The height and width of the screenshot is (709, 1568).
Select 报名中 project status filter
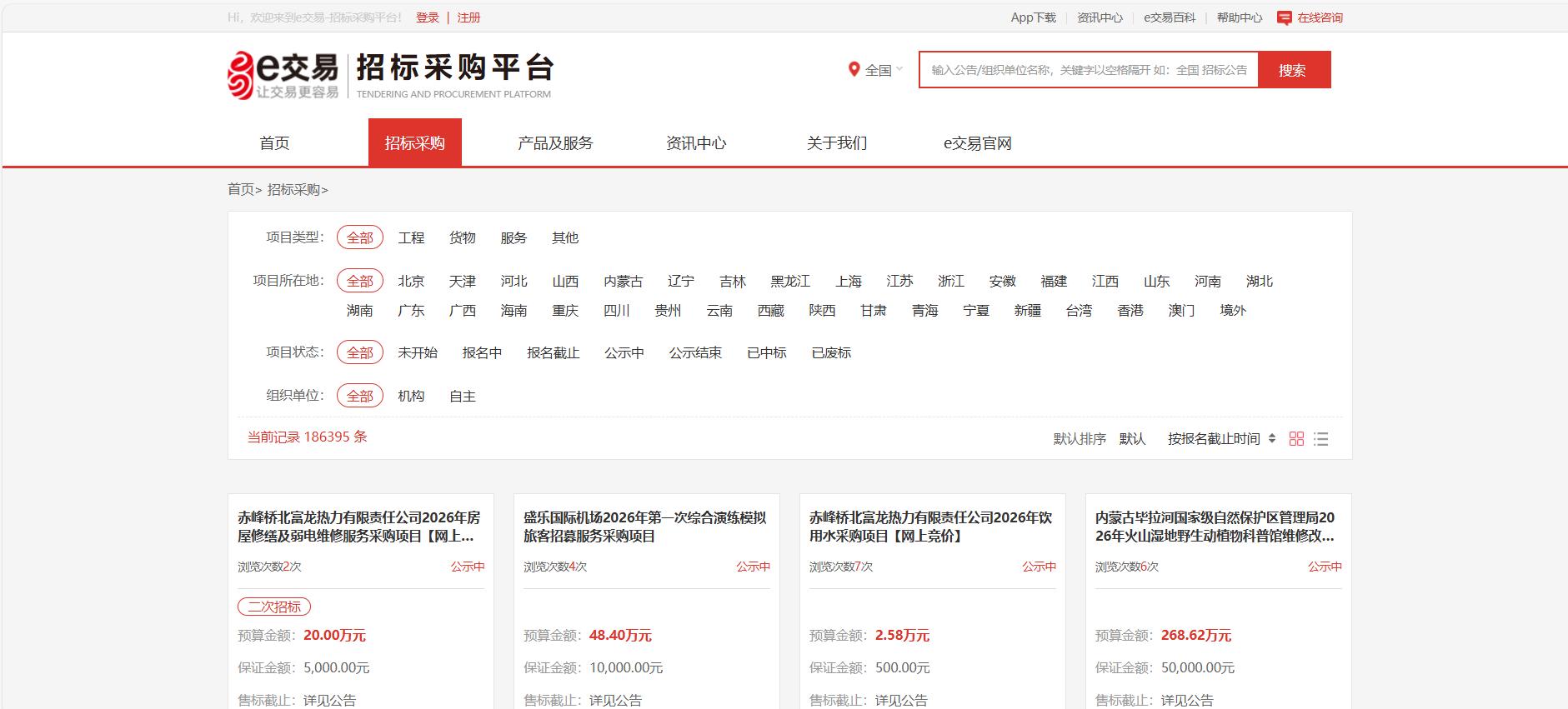(x=482, y=353)
